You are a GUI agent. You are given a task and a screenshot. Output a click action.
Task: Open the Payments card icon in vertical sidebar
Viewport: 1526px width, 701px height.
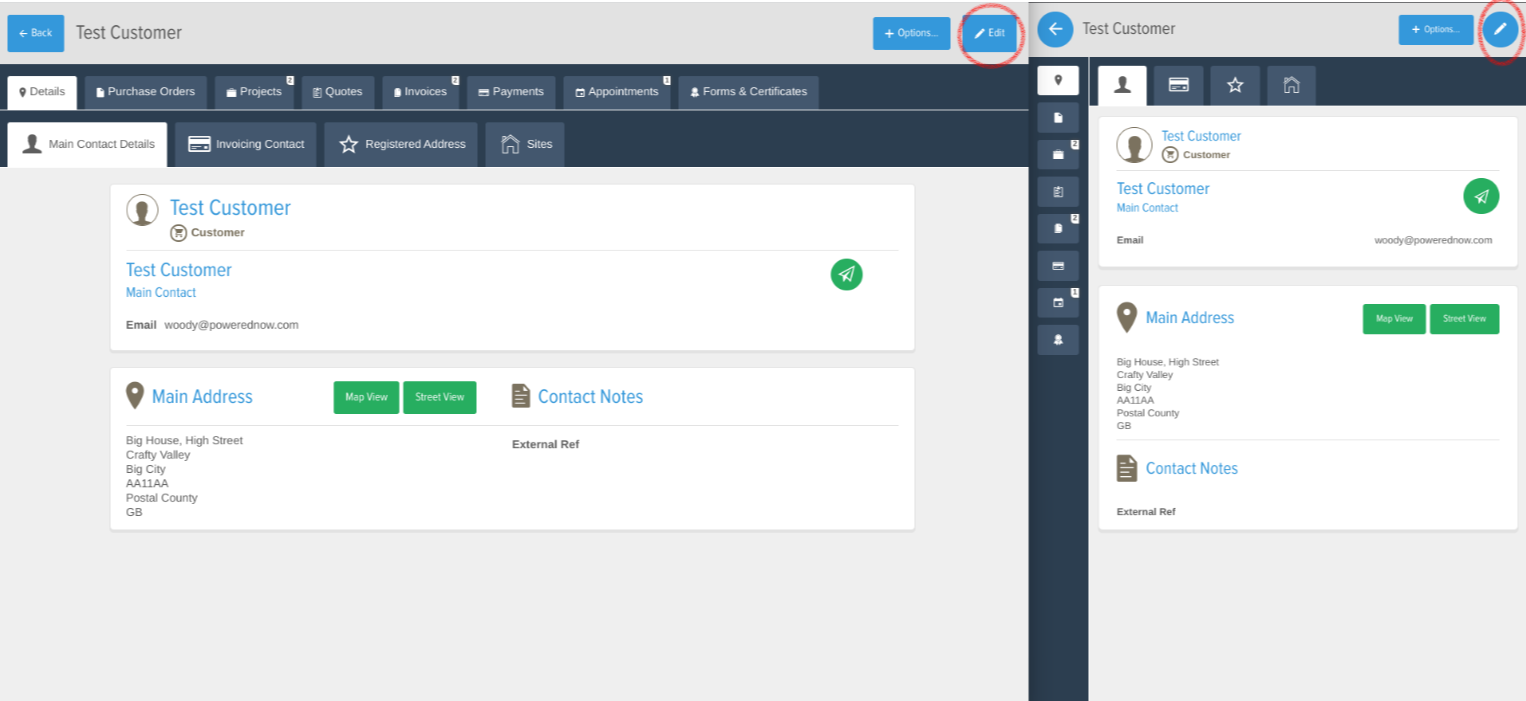click(1058, 266)
